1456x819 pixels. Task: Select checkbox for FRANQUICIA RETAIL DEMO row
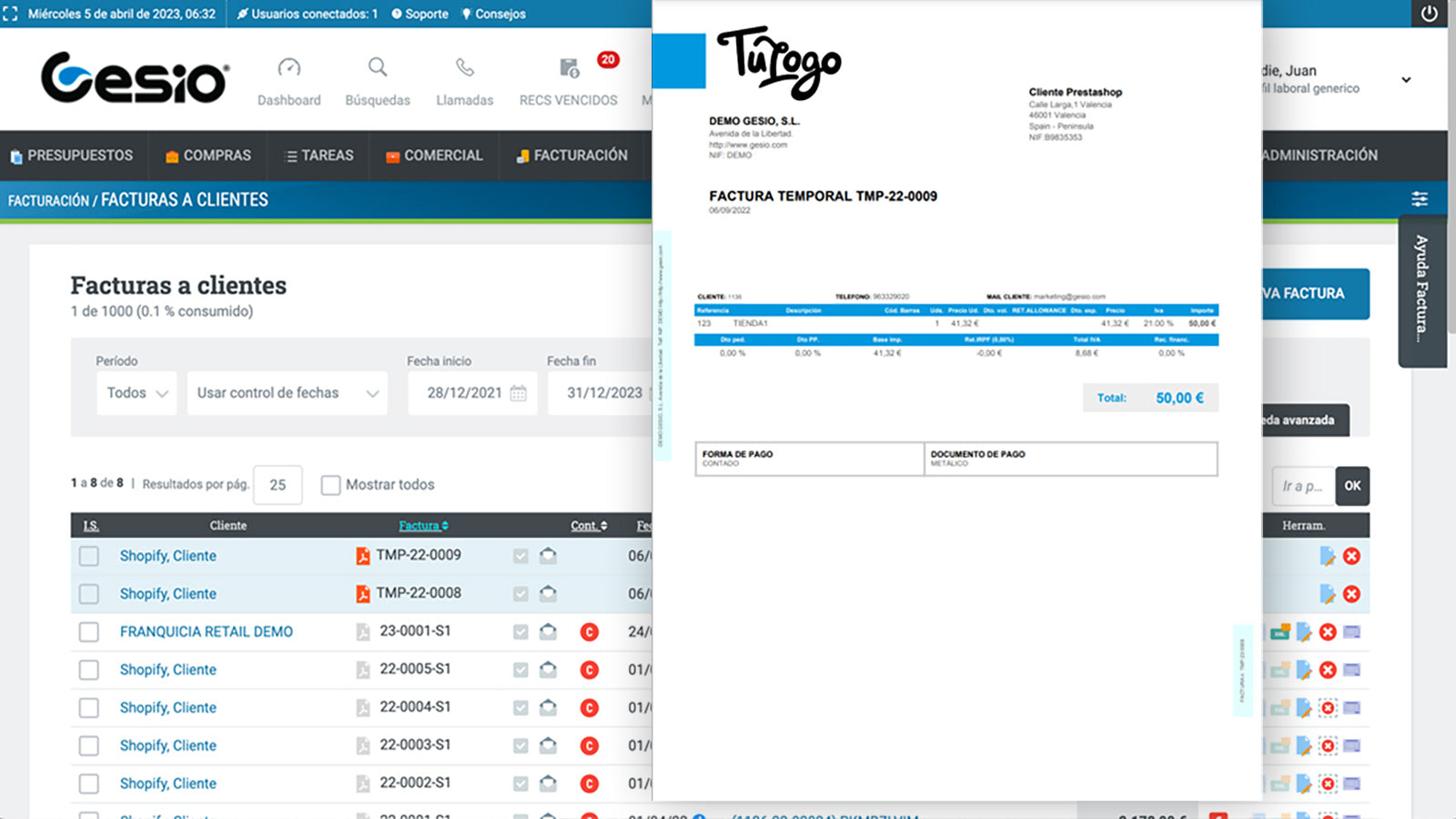[x=88, y=632]
